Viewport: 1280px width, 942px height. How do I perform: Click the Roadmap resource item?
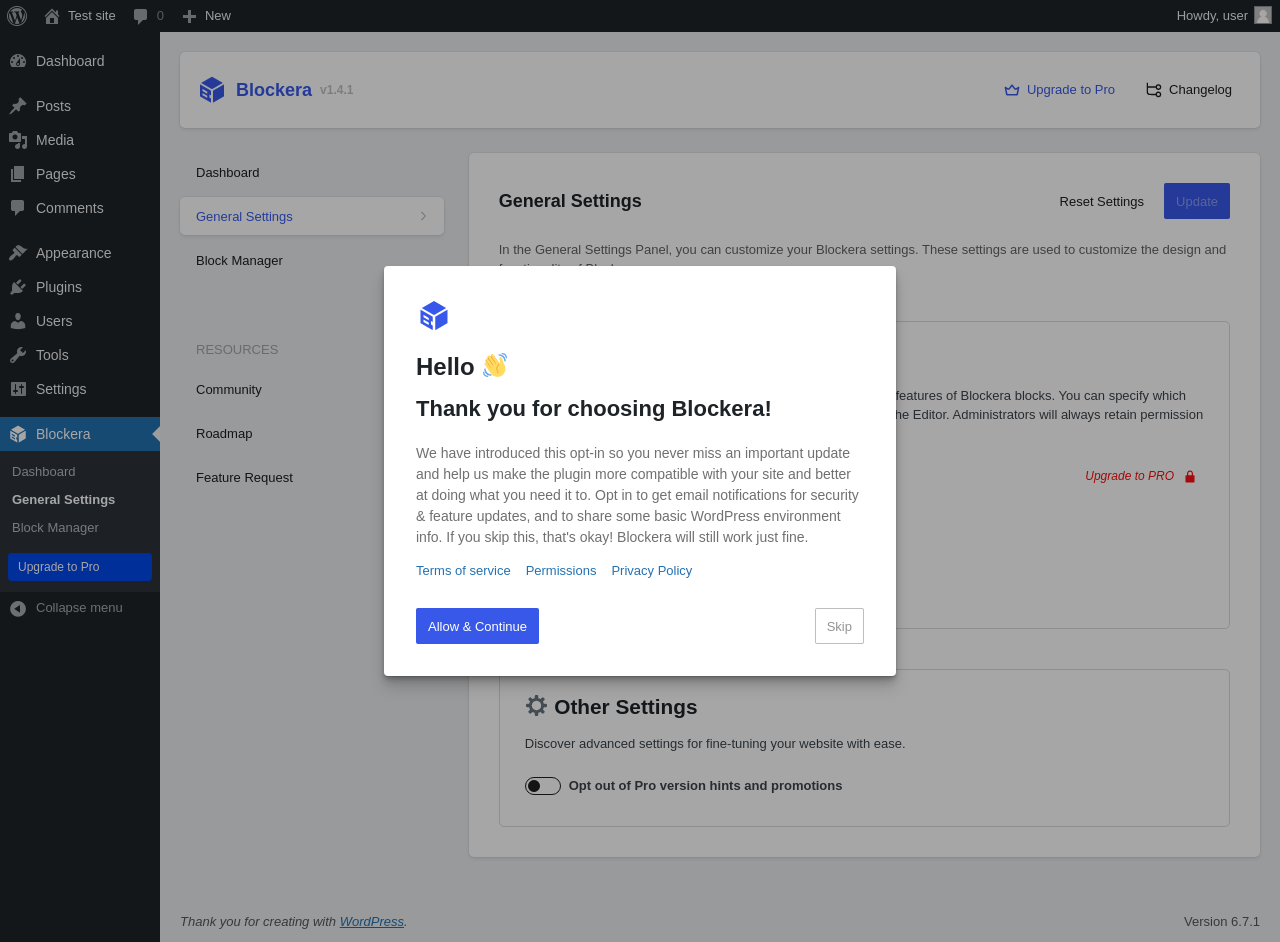(x=224, y=434)
